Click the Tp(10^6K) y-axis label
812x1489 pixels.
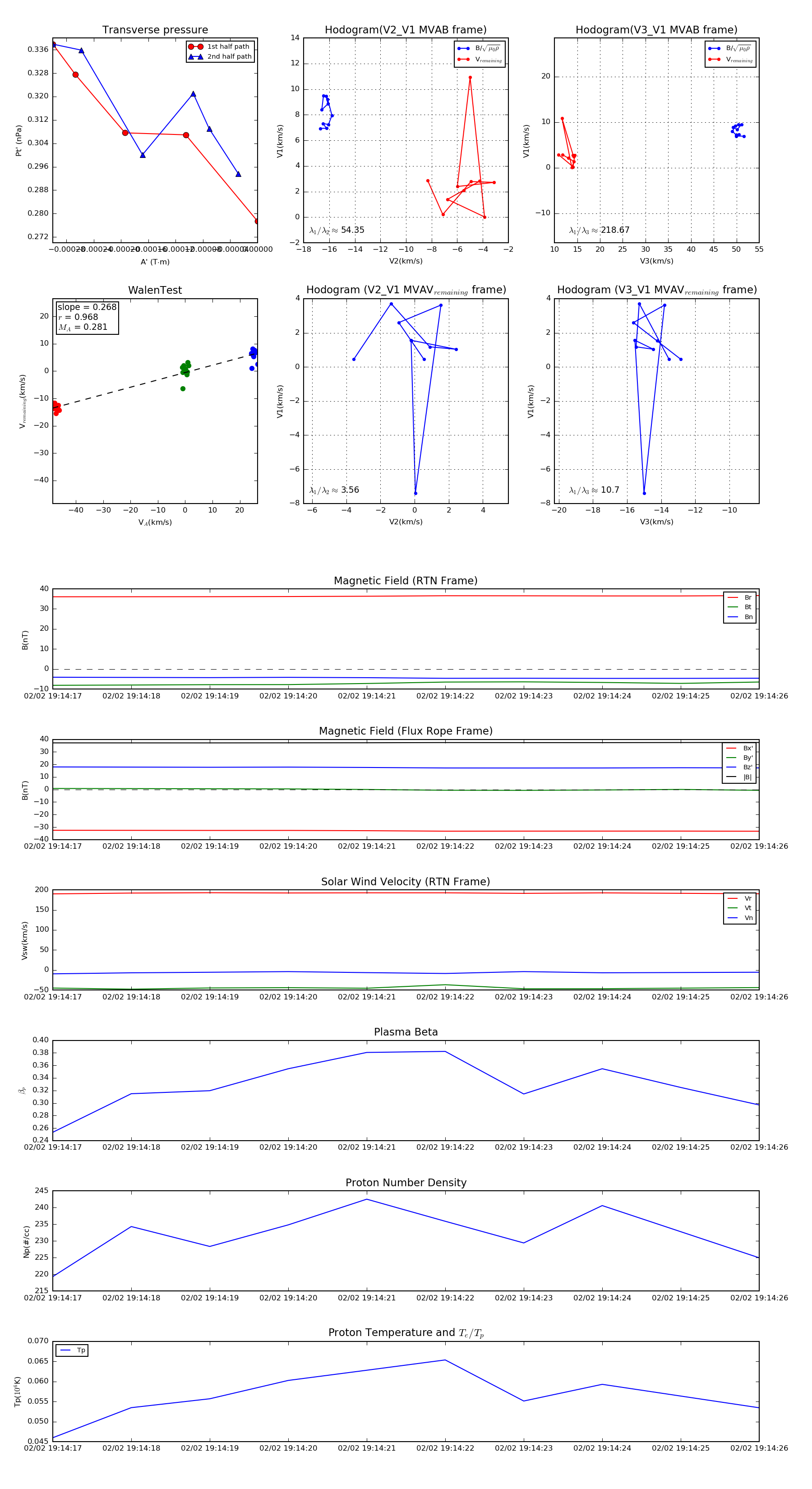click(x=18, y=1392)
